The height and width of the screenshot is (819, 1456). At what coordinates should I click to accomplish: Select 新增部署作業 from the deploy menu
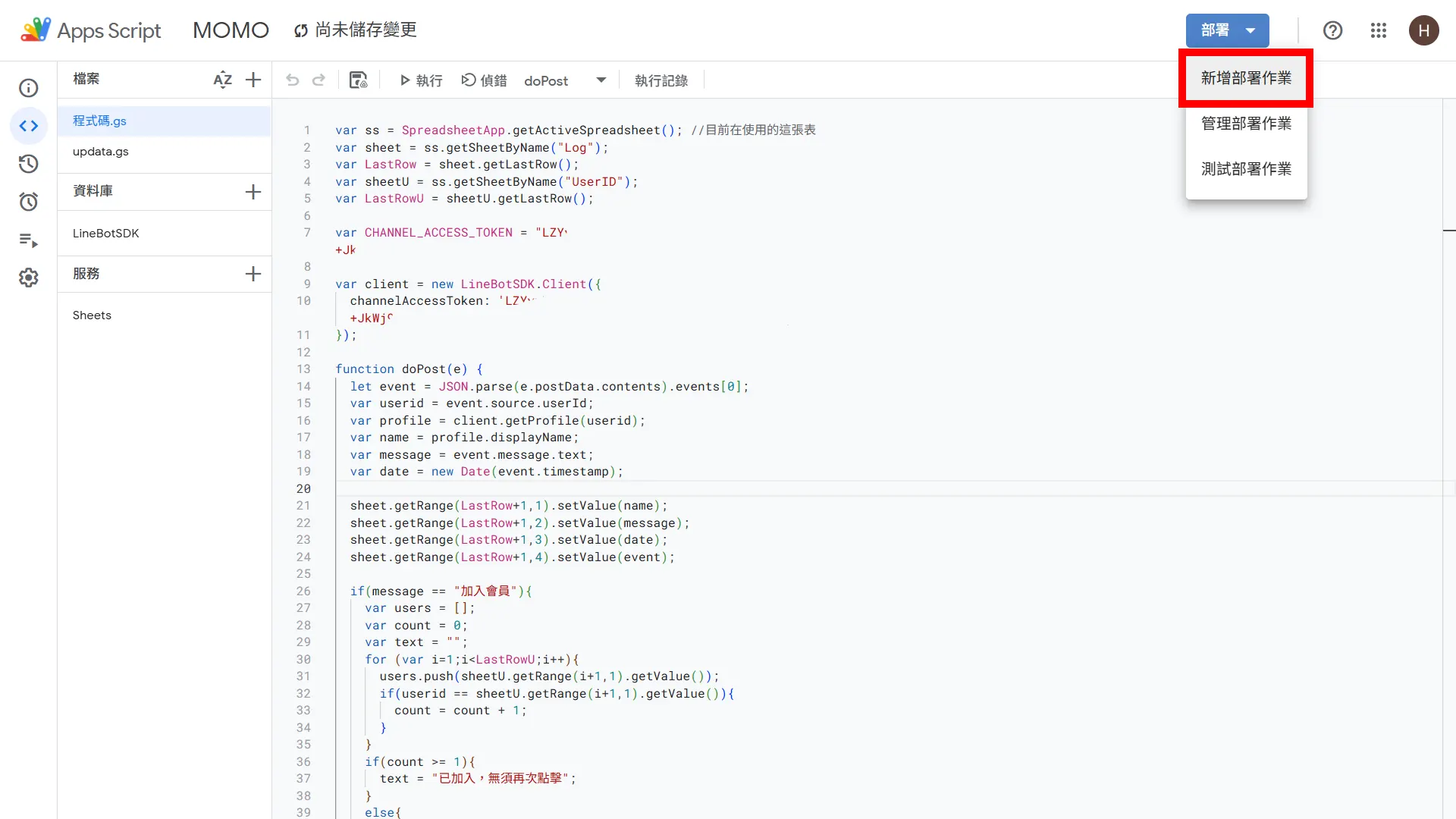1244,77
